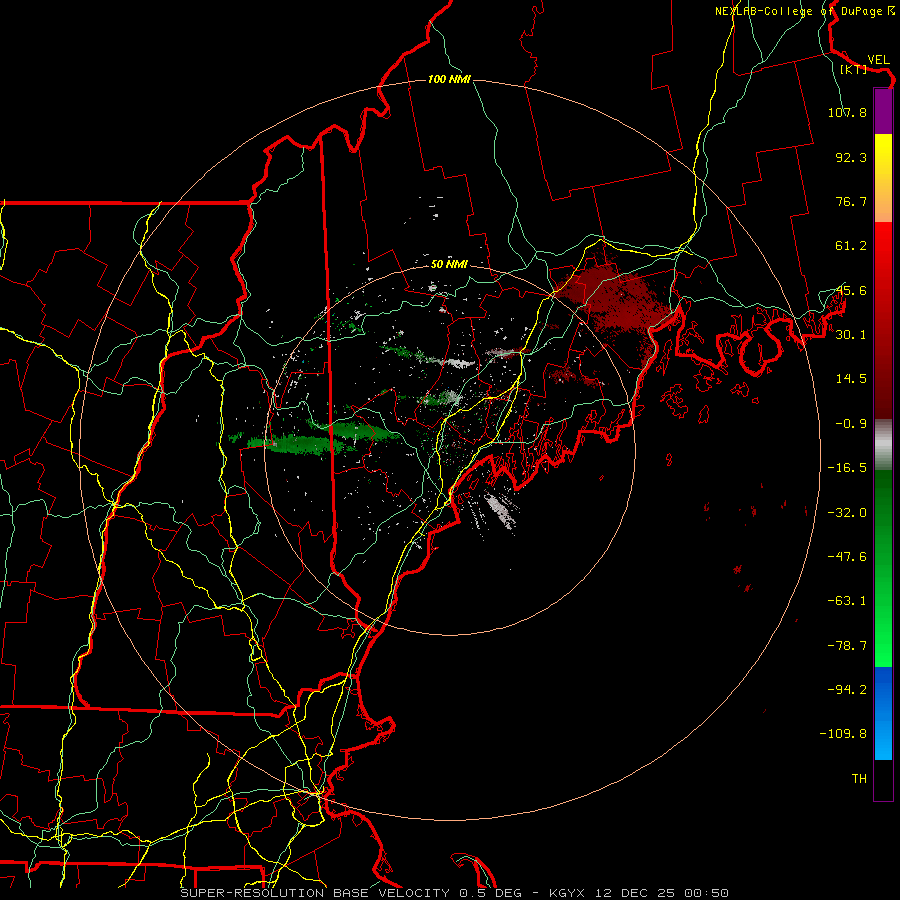Click the -63.1 velocity scale value

pos(847,601)
